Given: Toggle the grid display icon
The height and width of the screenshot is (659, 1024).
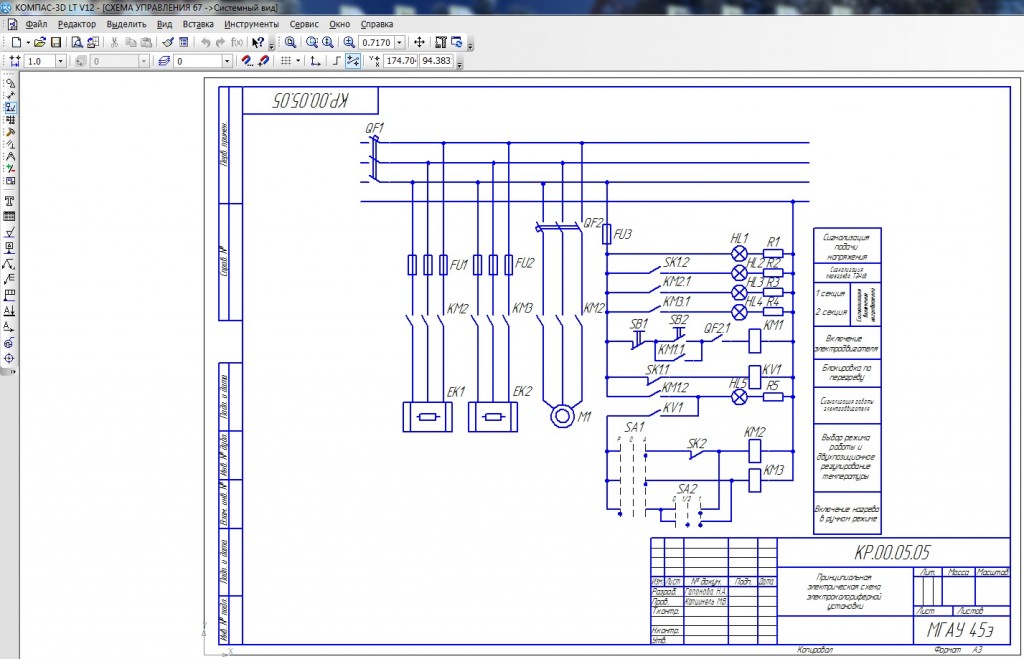Looking at the screenshot, I should pos(285,61).
